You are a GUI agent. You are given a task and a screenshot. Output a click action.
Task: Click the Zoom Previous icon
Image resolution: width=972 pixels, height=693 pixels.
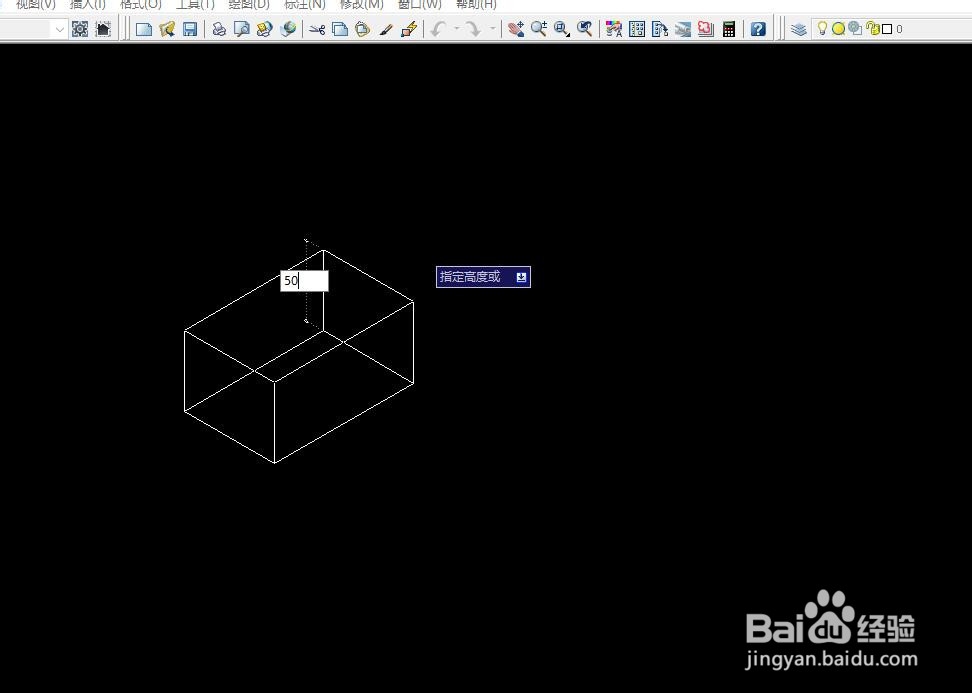coord(585,29)
